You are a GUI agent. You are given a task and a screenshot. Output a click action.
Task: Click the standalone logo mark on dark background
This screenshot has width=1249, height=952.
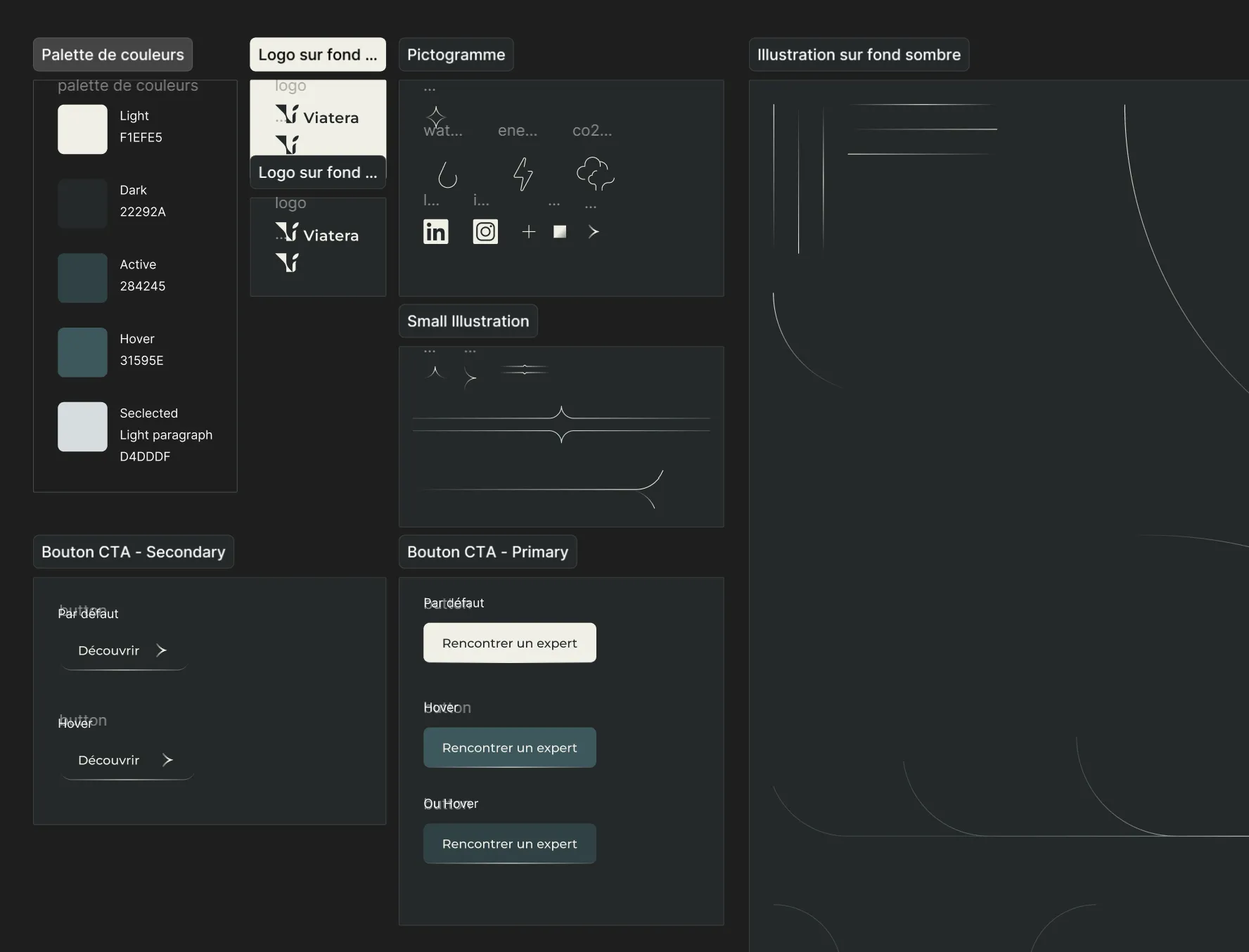287,262
